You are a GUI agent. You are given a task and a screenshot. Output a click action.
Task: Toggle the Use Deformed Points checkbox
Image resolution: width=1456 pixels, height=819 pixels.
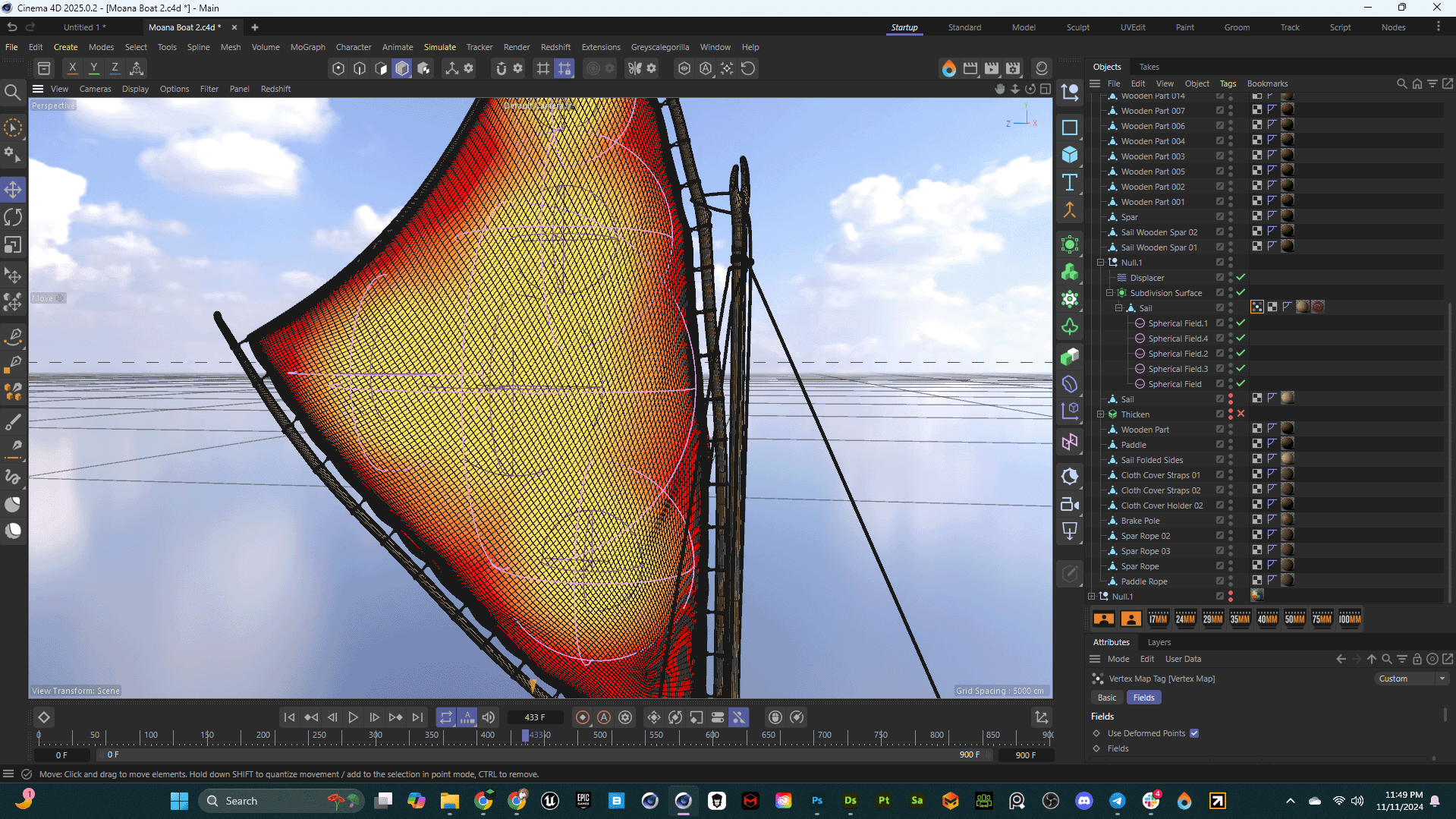coord(1194,733)
